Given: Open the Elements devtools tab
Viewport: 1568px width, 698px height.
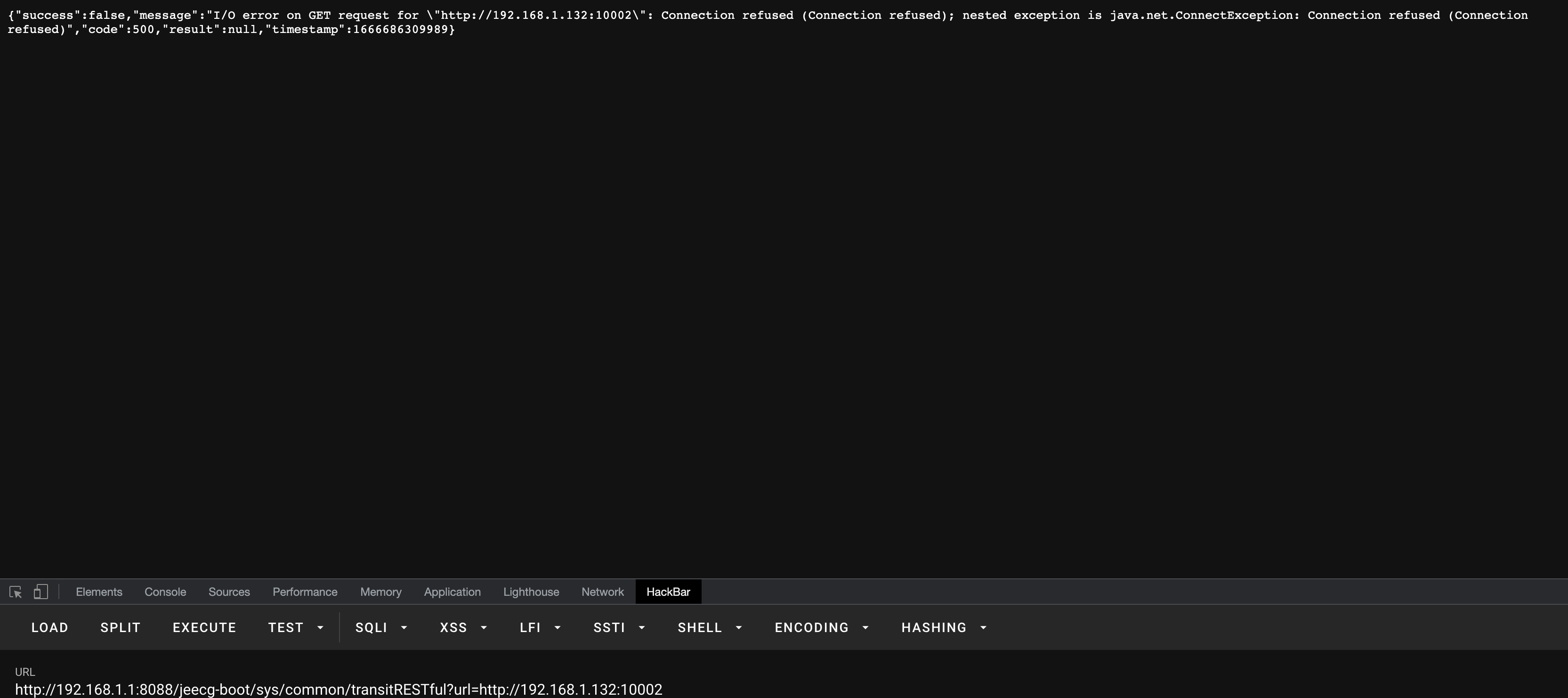Looking at the screenshot, I should (x=98, y=592).
